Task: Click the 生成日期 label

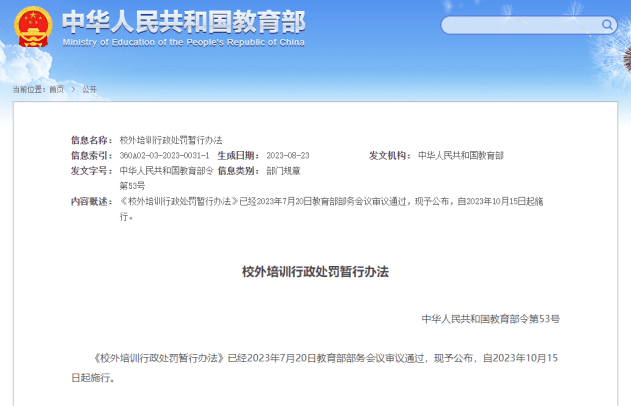Action: pos(239,155)
